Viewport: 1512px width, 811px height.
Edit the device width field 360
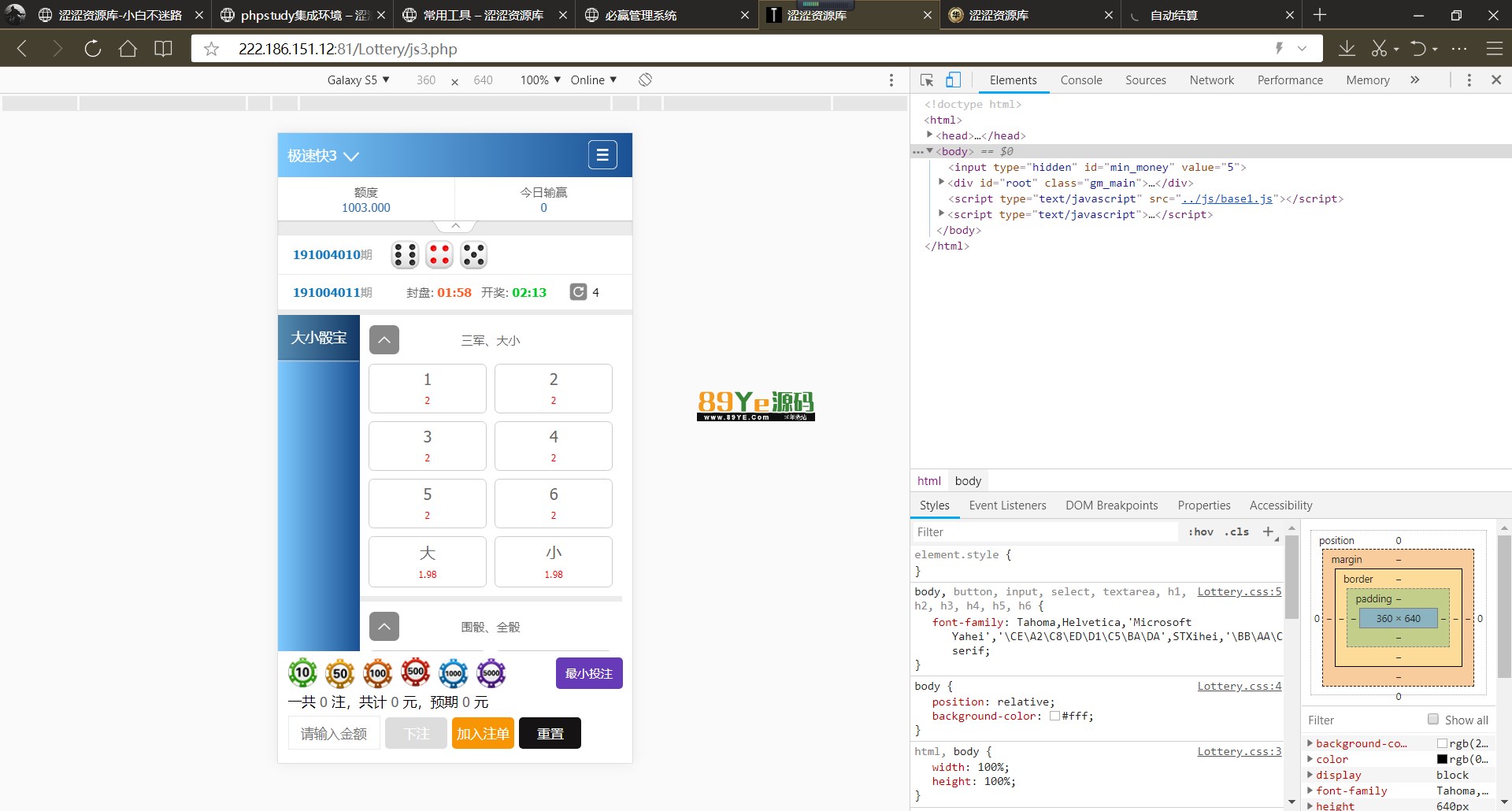(x=426, y=80)
